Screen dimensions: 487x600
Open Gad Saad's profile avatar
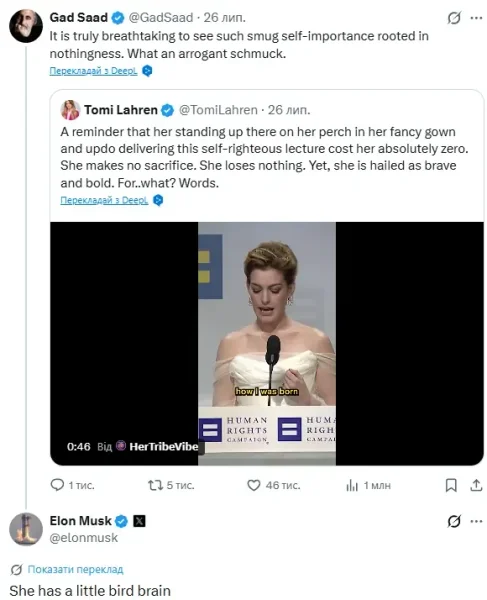[x=26, y=26]
